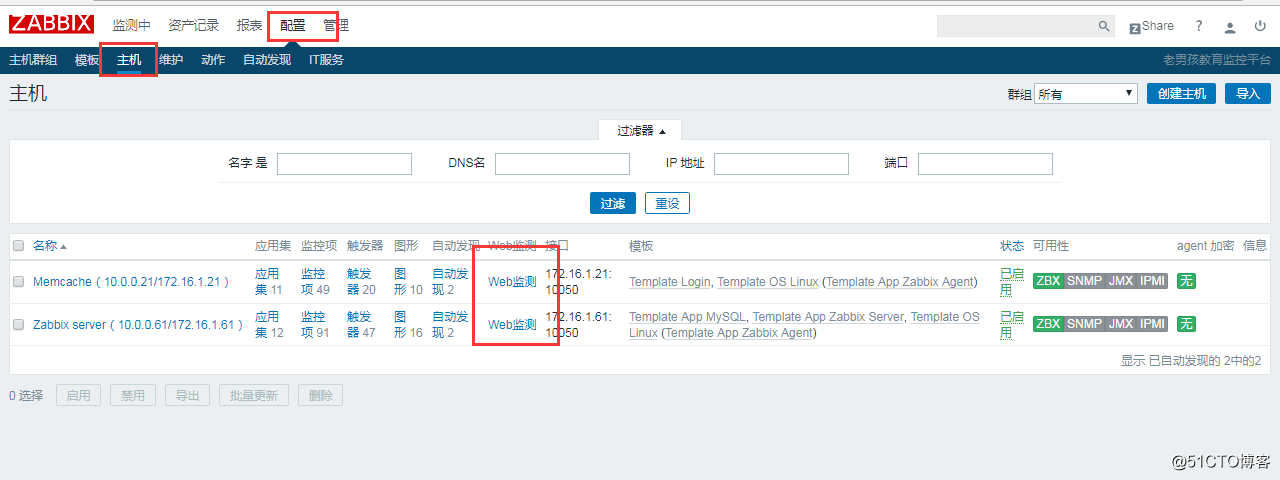This screenshot has width=1280, height=480.
Task: Click the 无 encryption badge for Memcache
Action: pyautogui.click(x=1186, y=281)
